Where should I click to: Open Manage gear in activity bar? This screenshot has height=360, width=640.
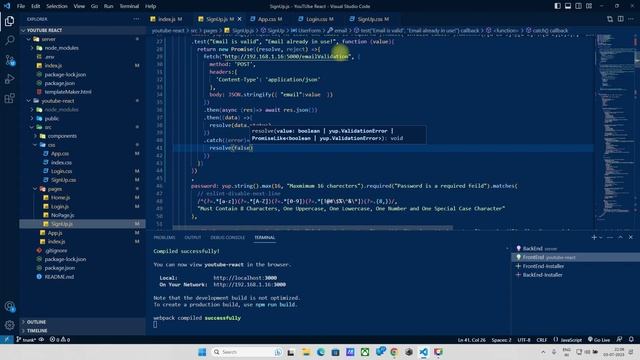click(x=9, y=325)
